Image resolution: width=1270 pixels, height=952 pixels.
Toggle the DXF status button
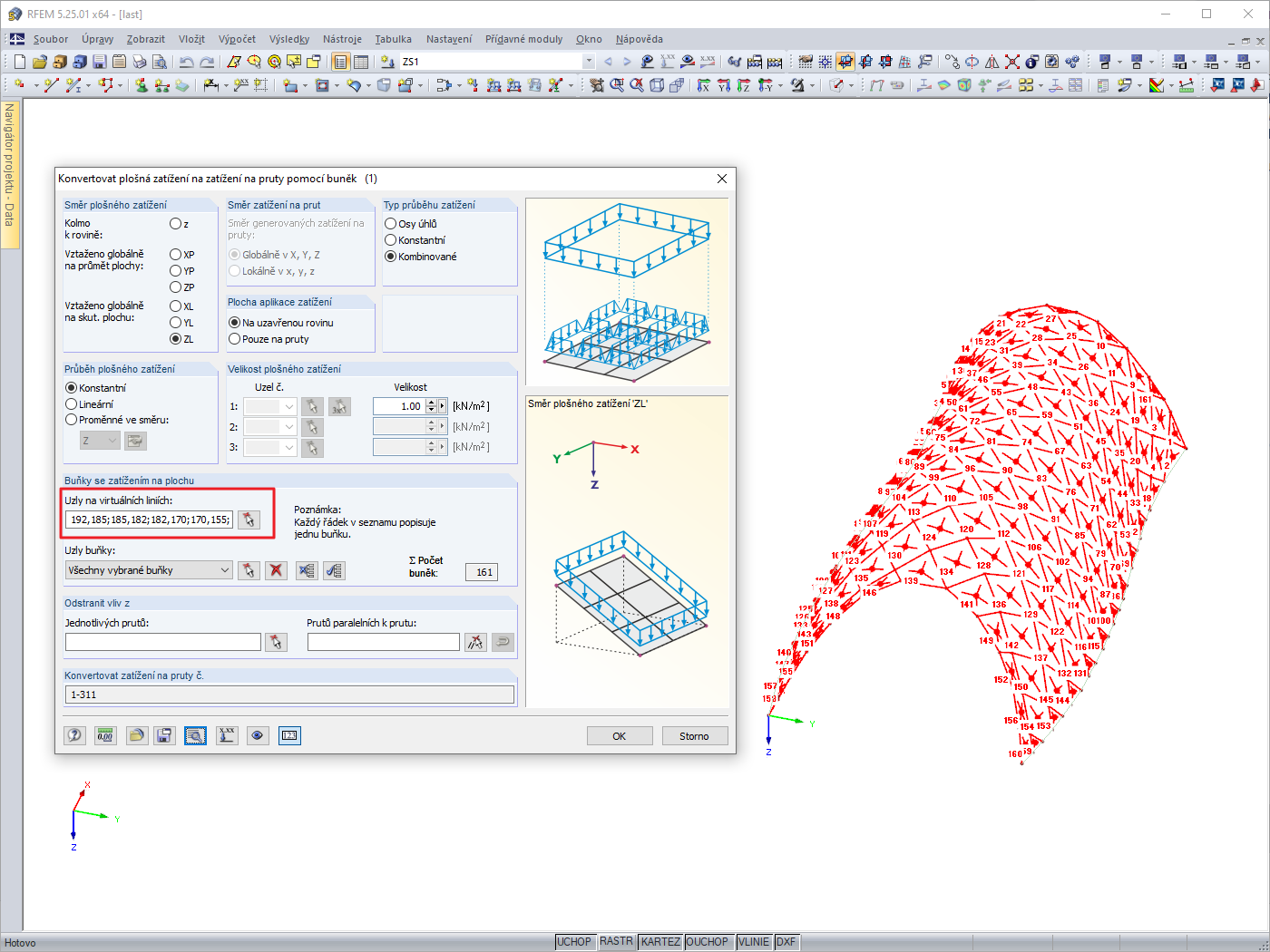click(786, 942)
